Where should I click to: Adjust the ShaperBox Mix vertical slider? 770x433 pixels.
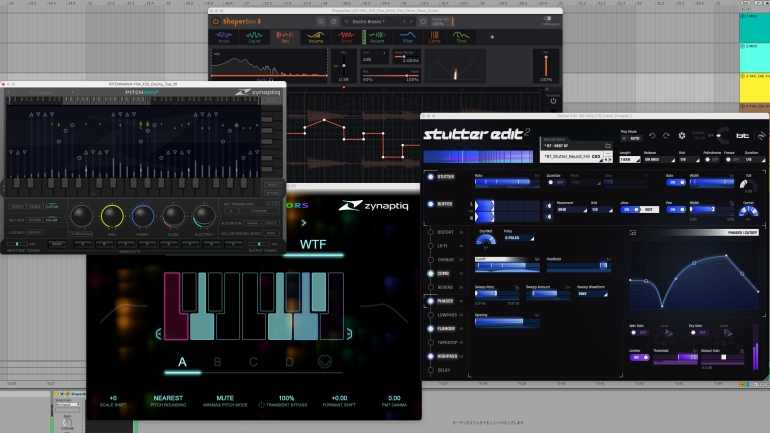click(x=546, y=64)
